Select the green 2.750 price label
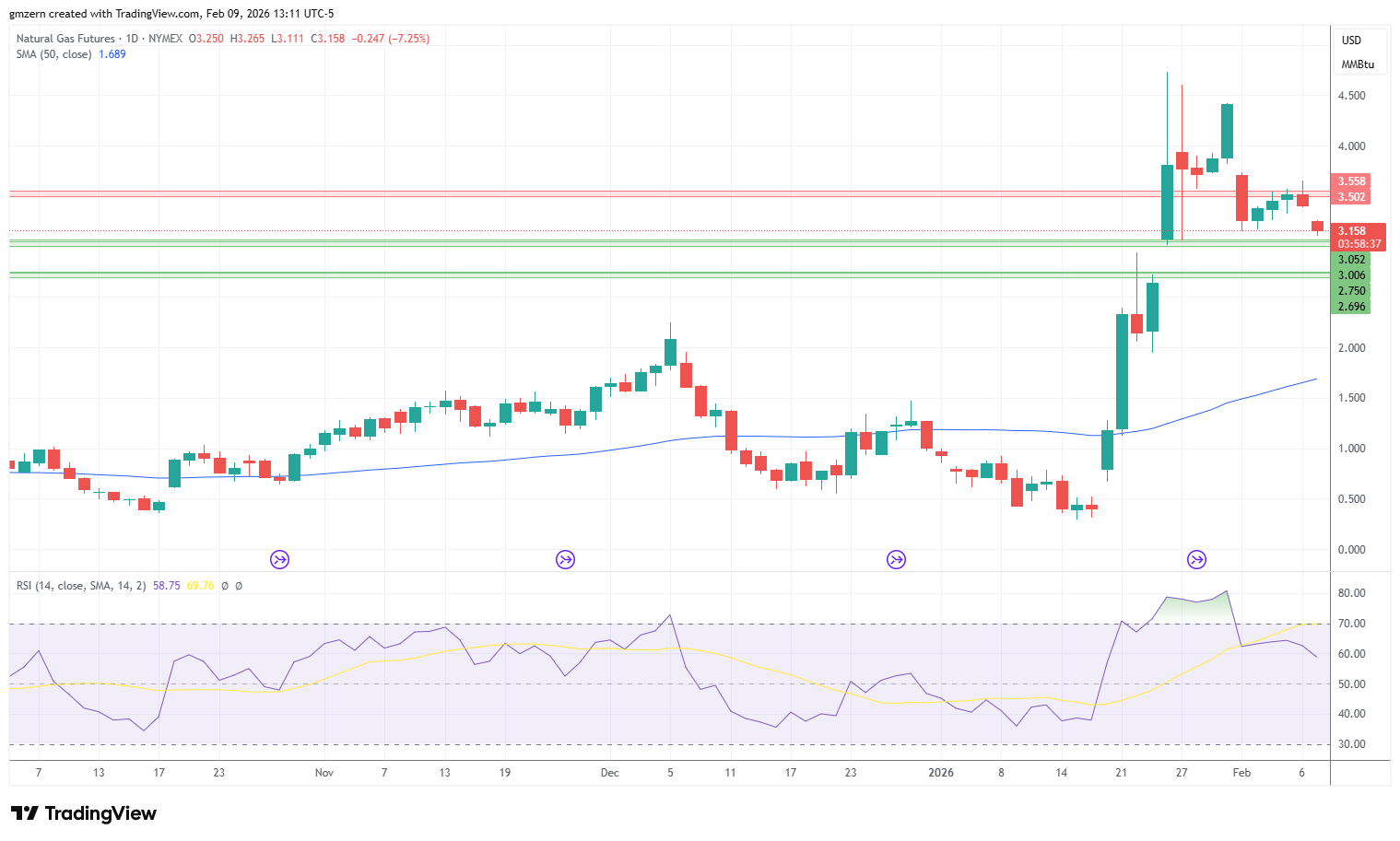This screenshot has height=841, width=1400. [1351, 291]
